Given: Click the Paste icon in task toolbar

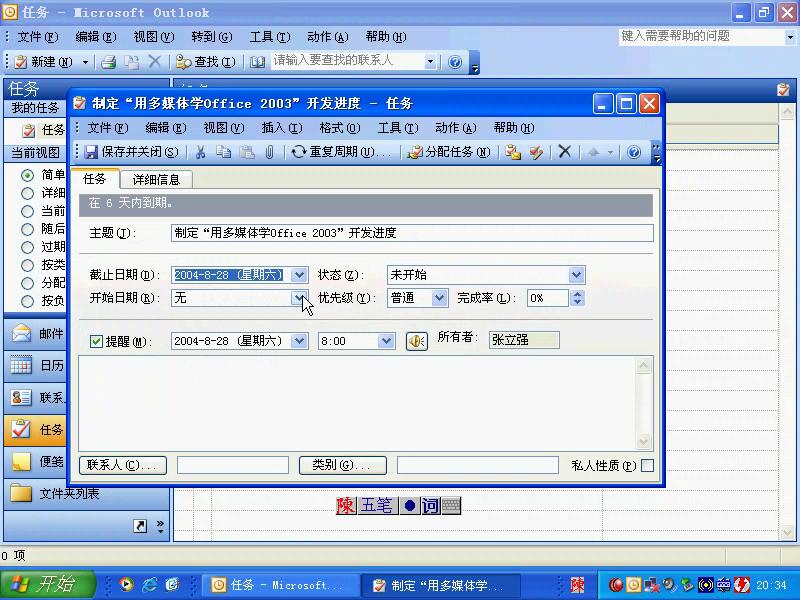Looking at the screenshot, I should click(247, 152).
